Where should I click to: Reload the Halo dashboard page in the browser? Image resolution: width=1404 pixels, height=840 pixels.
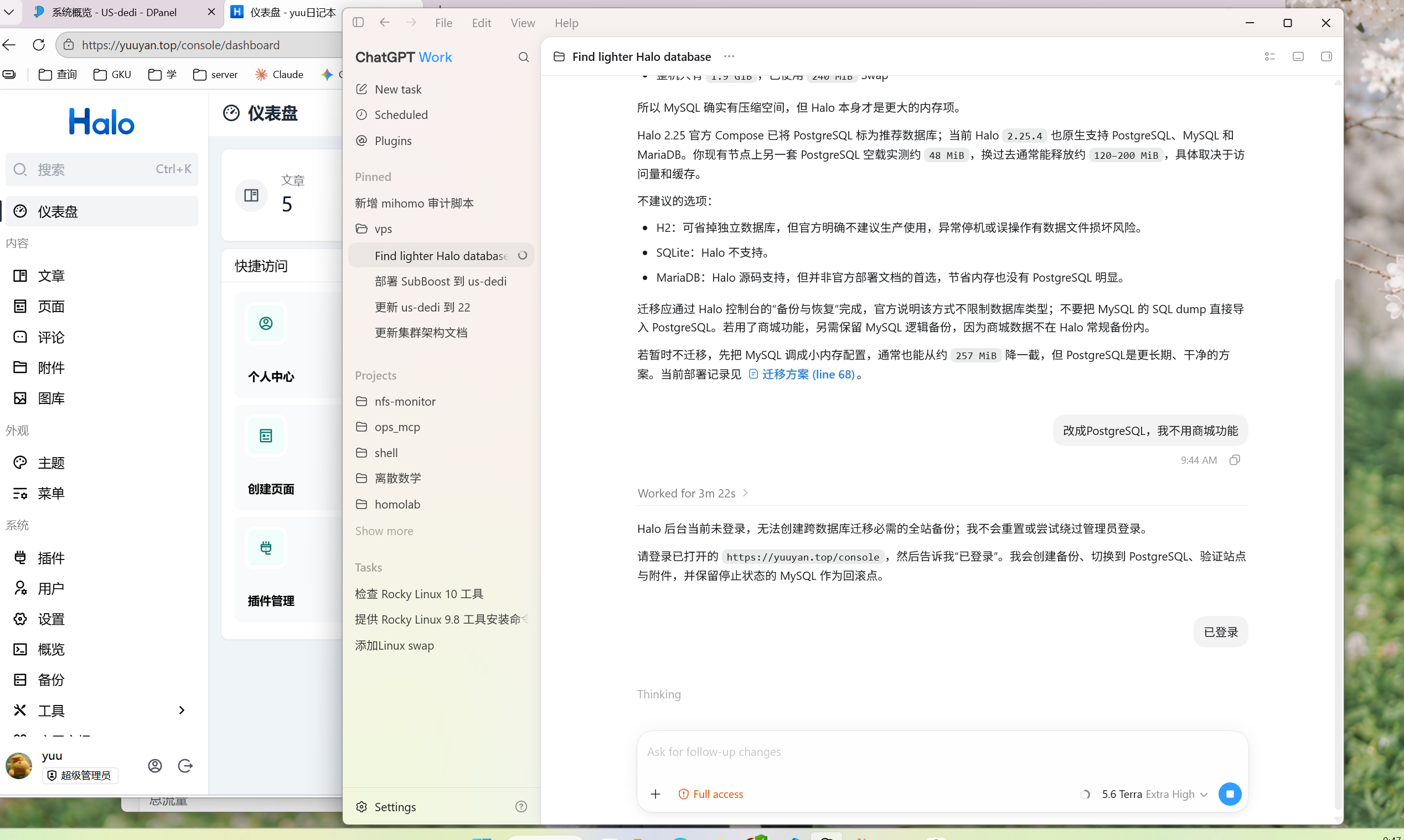pos(39,45)
